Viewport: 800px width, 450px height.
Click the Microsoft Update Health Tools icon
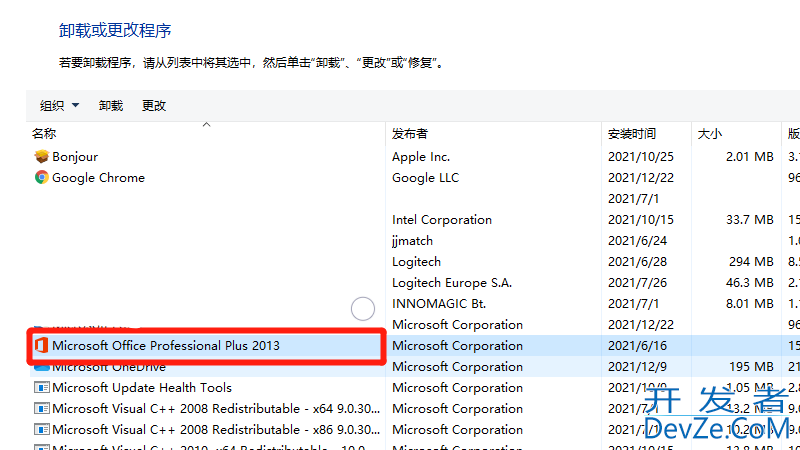(x=41, y=388)
